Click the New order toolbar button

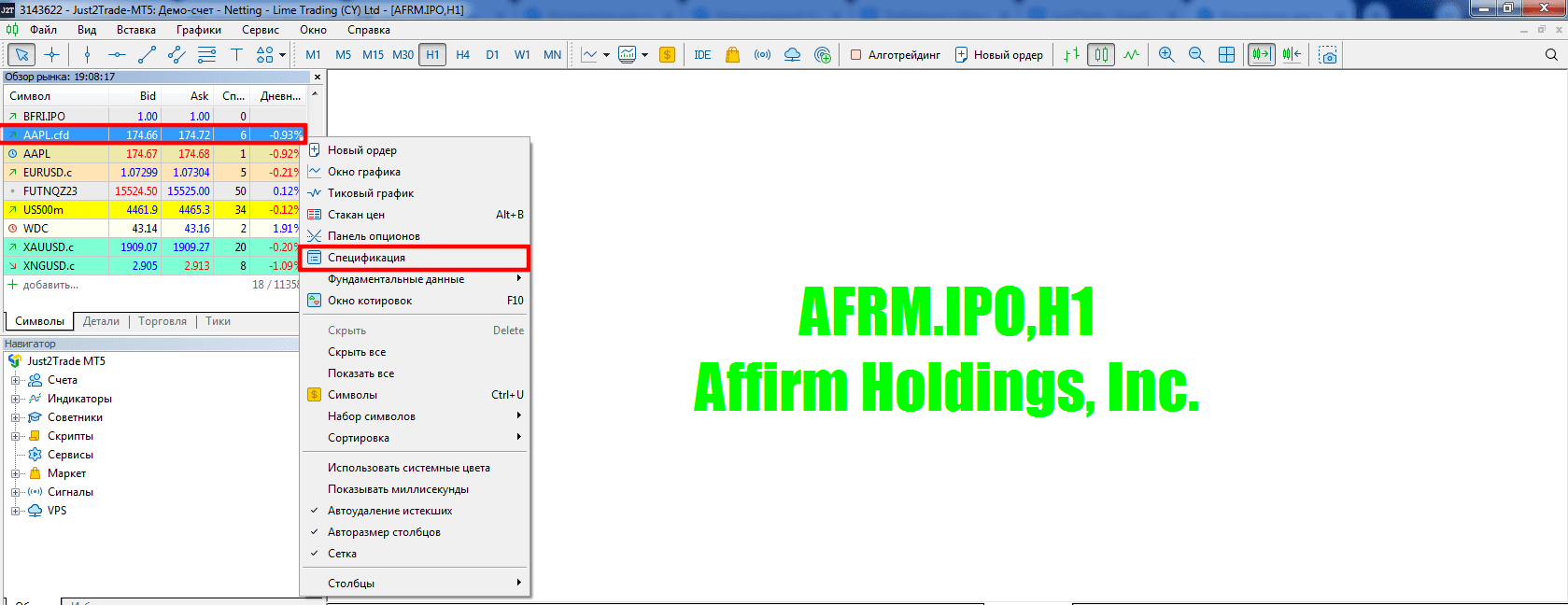coord(999,55)
